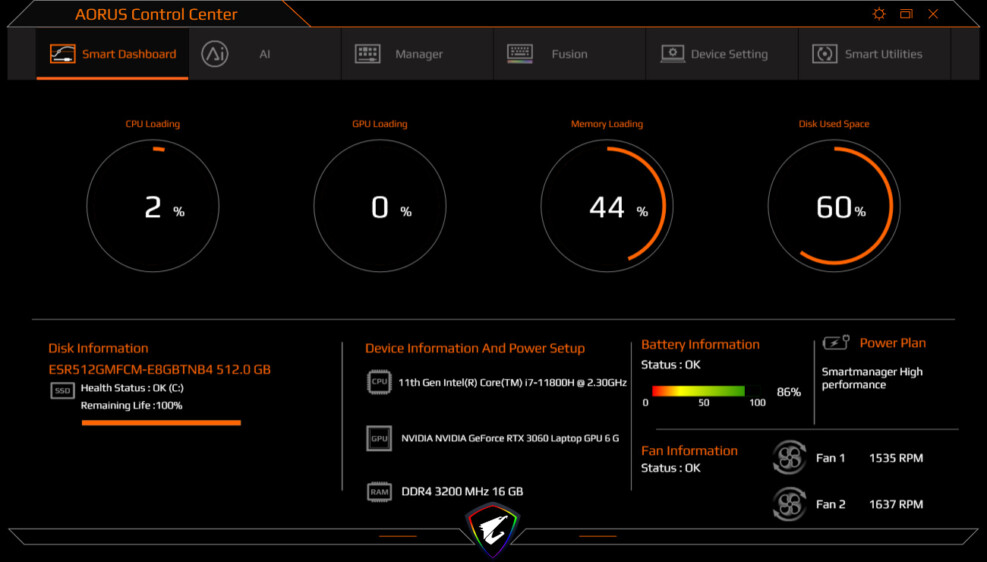Click the Memory Loading gauge
This screenshot has height=562, width=987.
[607, 206]
